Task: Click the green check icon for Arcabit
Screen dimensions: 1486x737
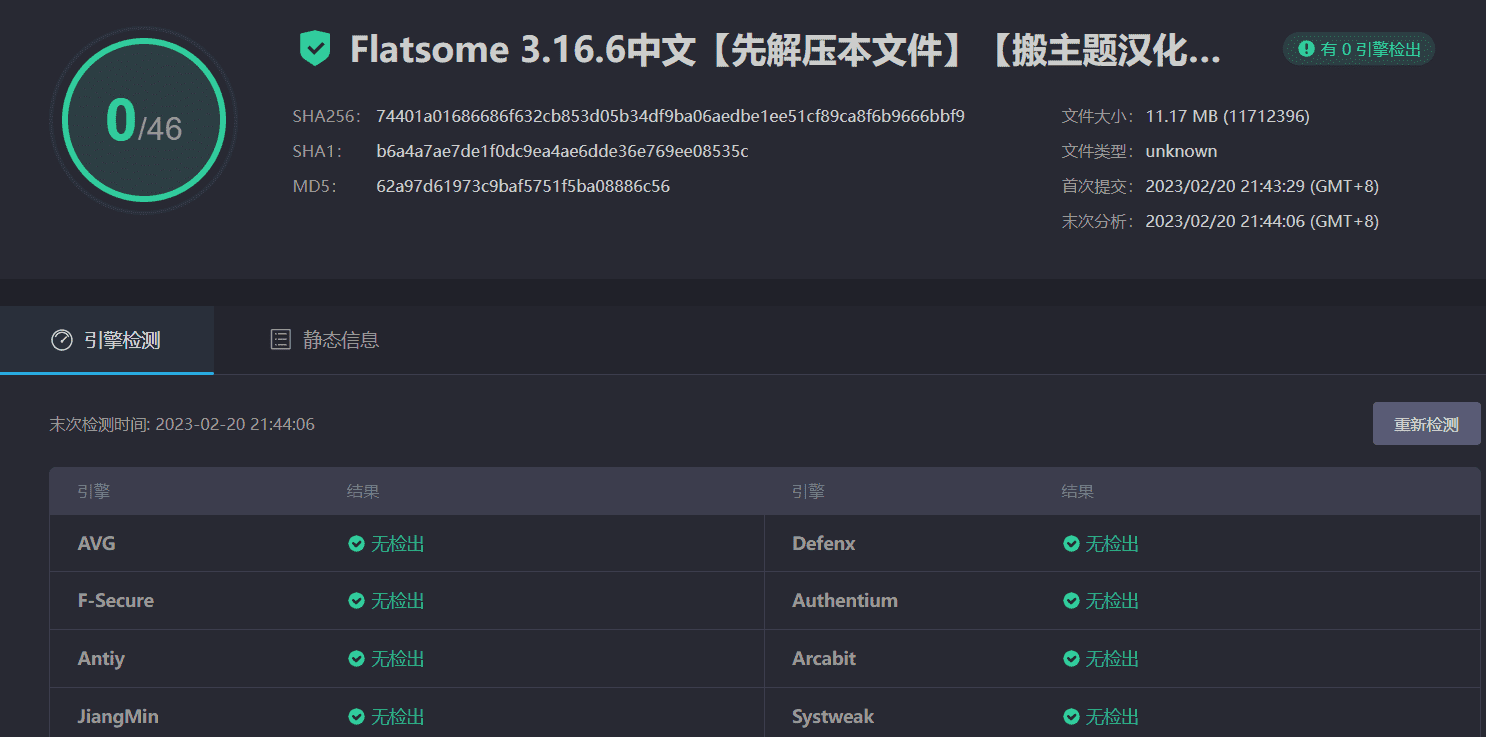Action: click(x=1071, y=659)
